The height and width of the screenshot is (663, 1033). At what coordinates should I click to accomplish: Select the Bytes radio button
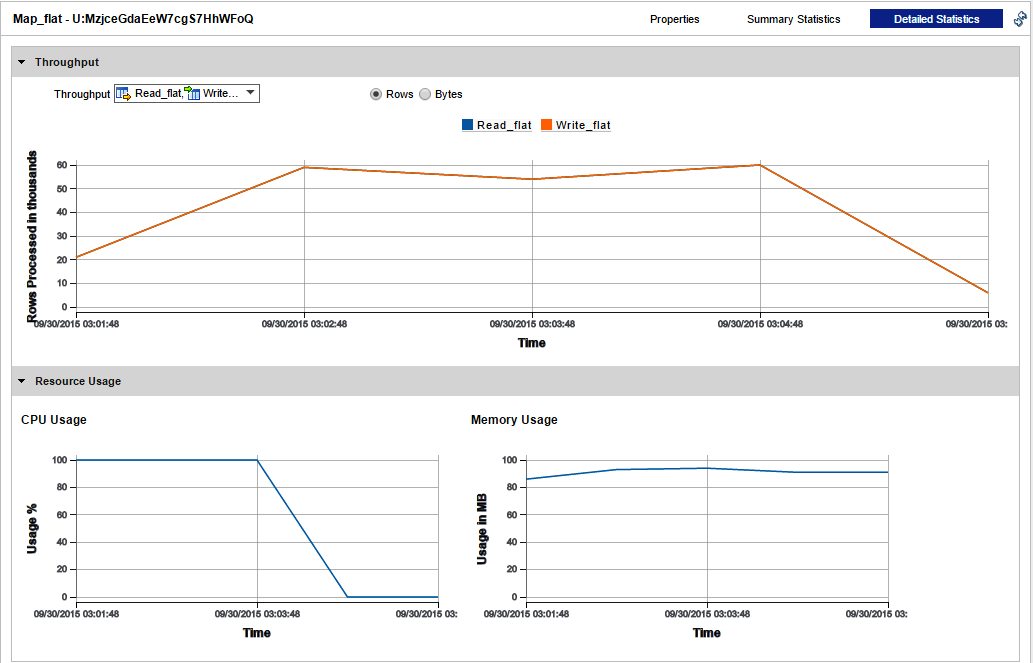(425, 94)
